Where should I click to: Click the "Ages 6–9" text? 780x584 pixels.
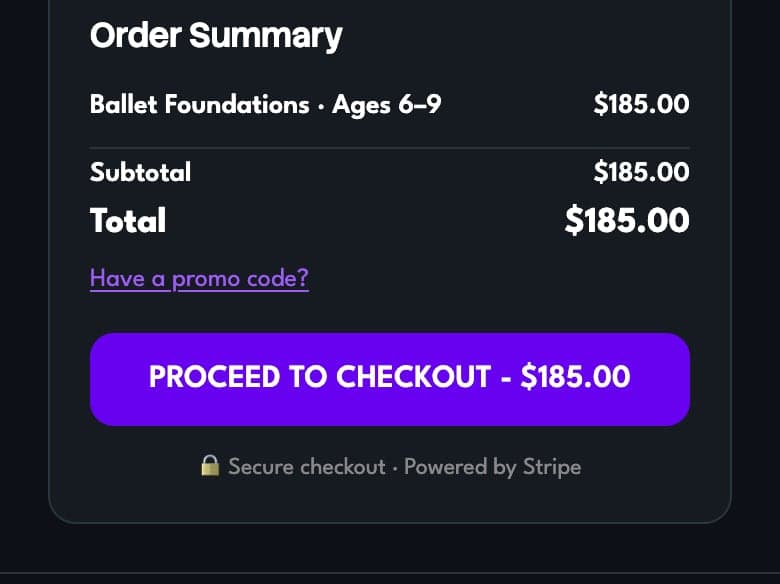point(387,105)
